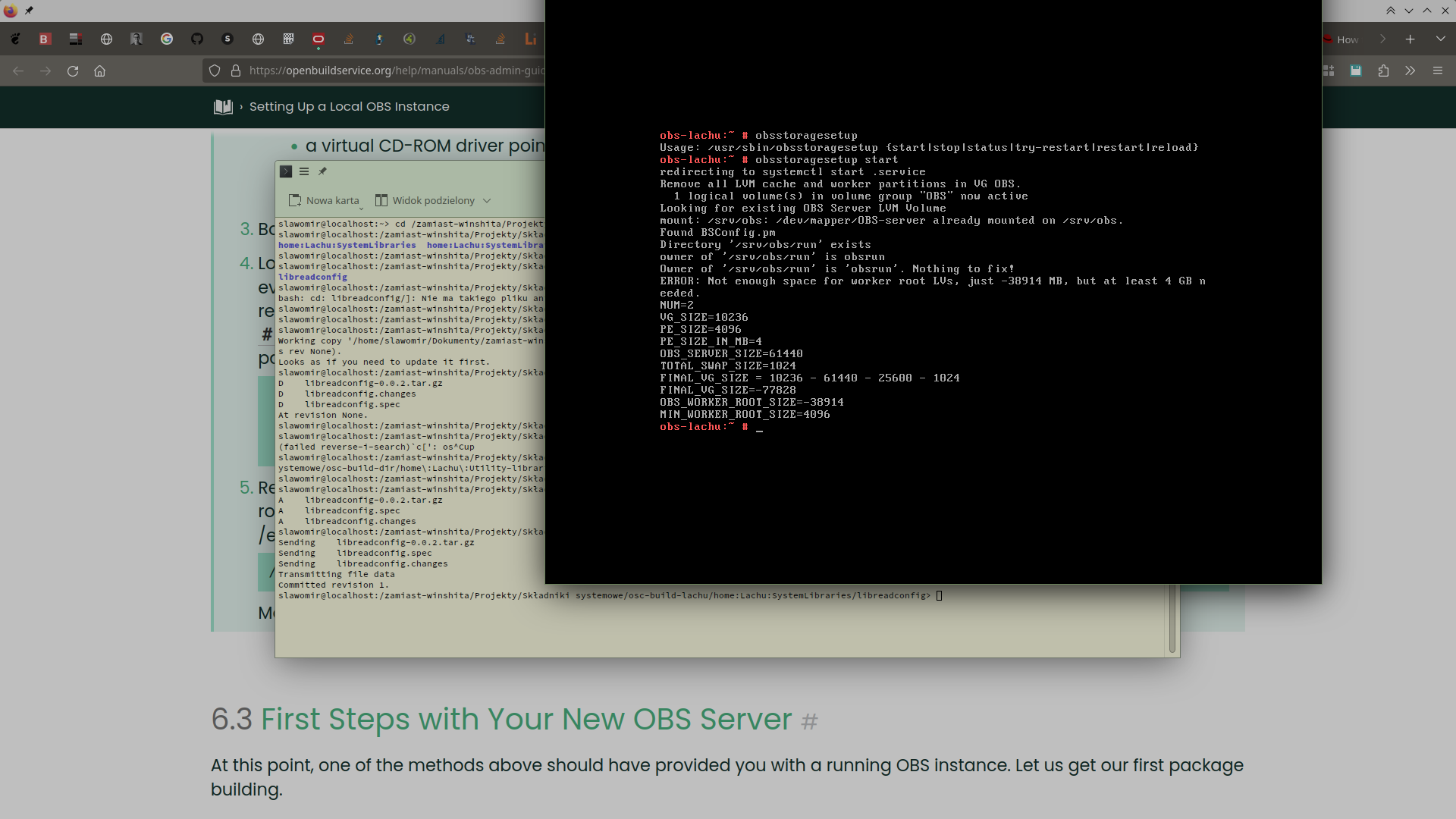The height and width of the screenshot is (819, 1456).
Task: Click the padlock site info icon
Action: (236, 71)
